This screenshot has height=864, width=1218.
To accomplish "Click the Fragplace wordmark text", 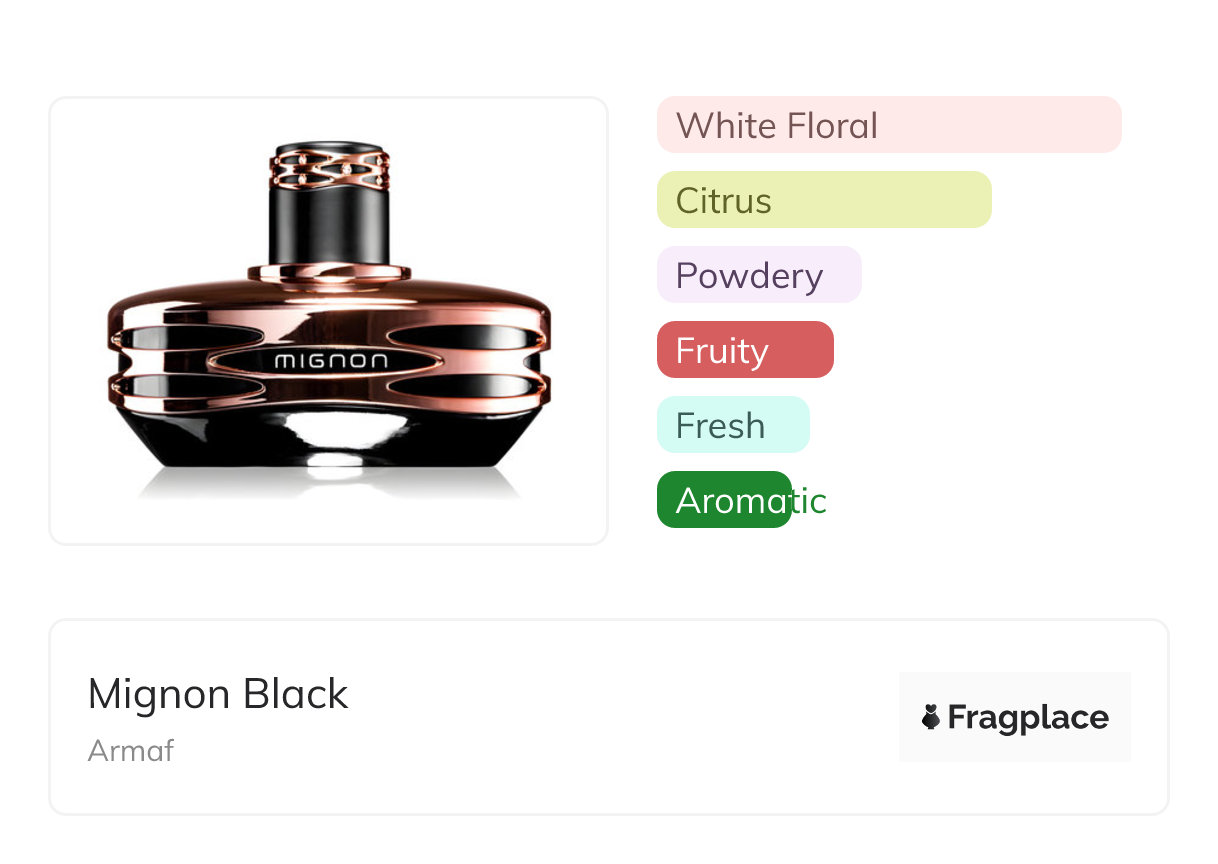I will (x=1027, y=717).
